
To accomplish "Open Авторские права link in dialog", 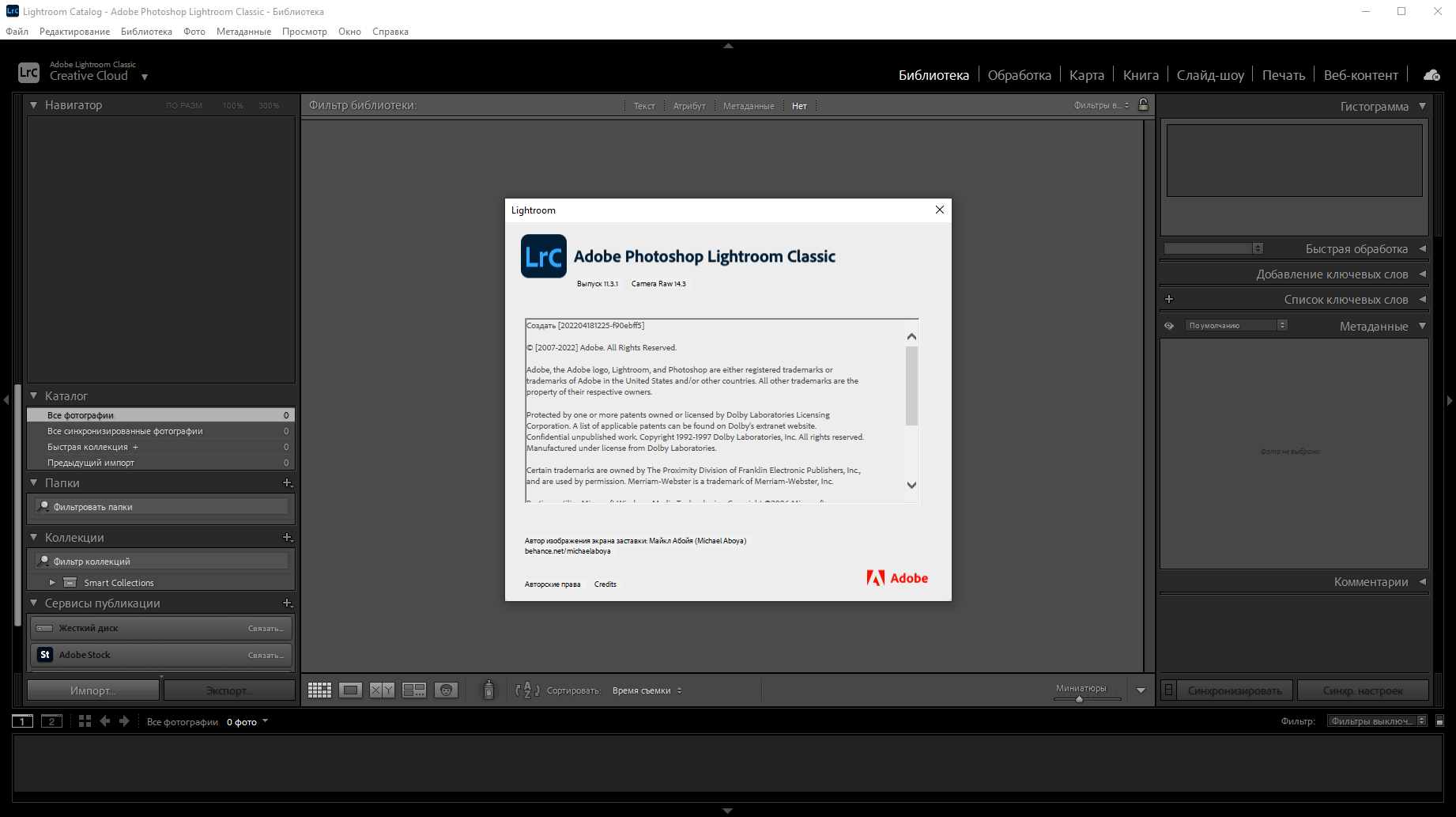I will 553,584.
